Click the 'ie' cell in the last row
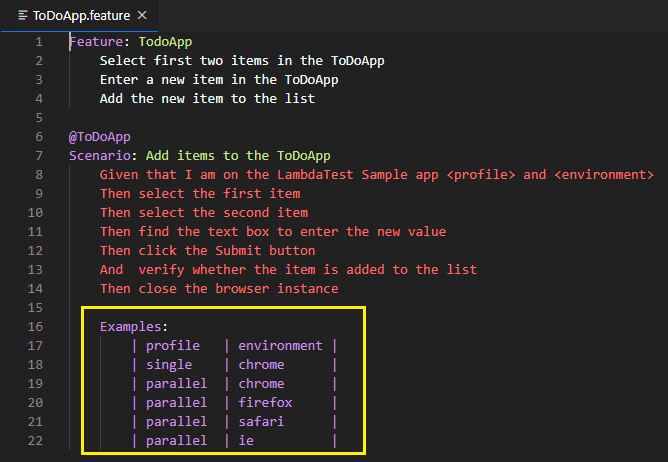The image size is (668, 462). [x=246, y=441]
